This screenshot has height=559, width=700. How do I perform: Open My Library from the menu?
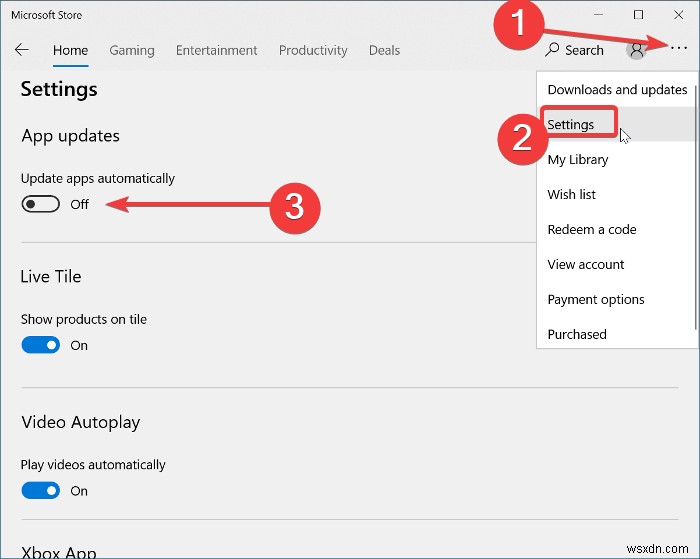[617, 159]
